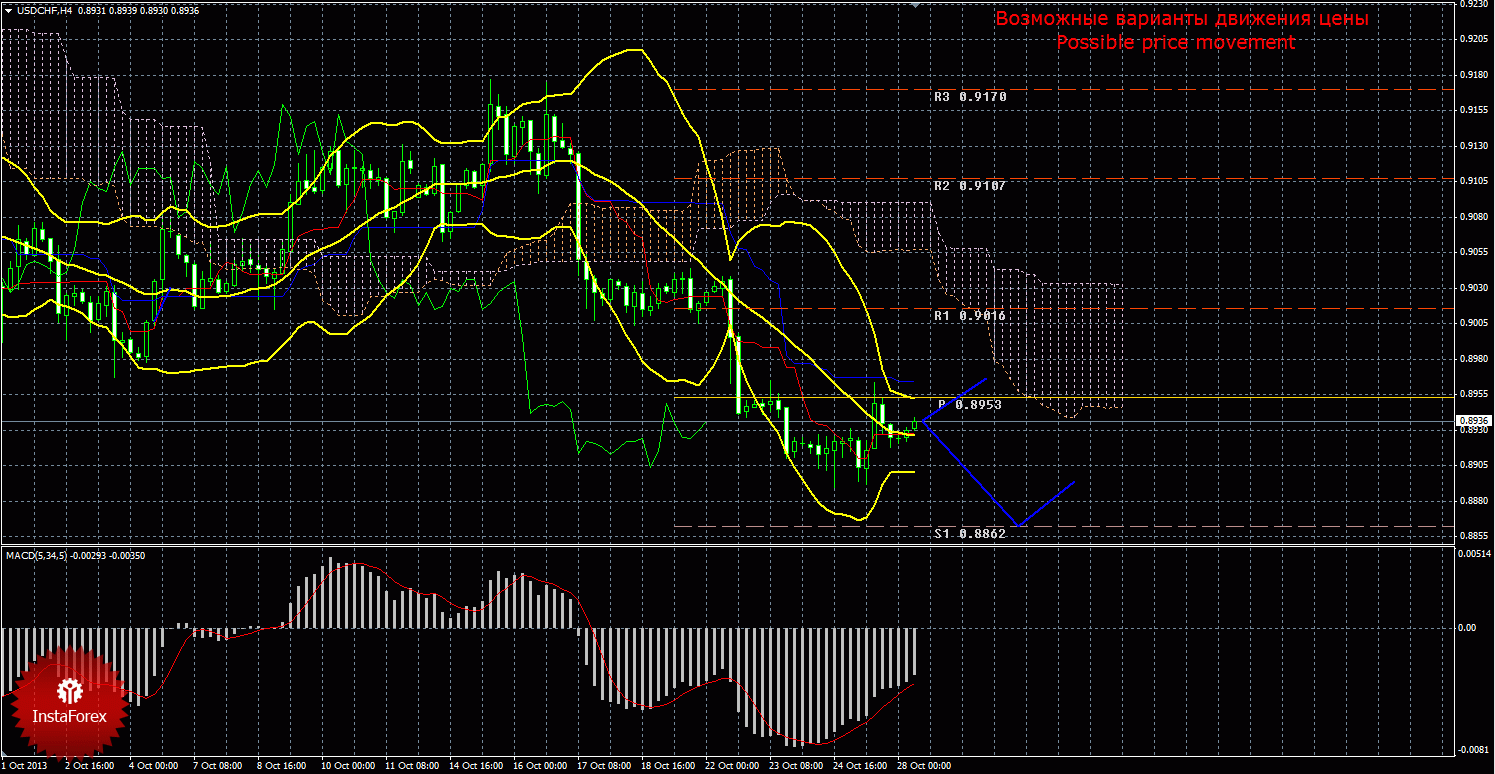This screenshot has width=1495, height=774.
Task: Click the 0.8855 price axis label
Action: point(1475,536)
